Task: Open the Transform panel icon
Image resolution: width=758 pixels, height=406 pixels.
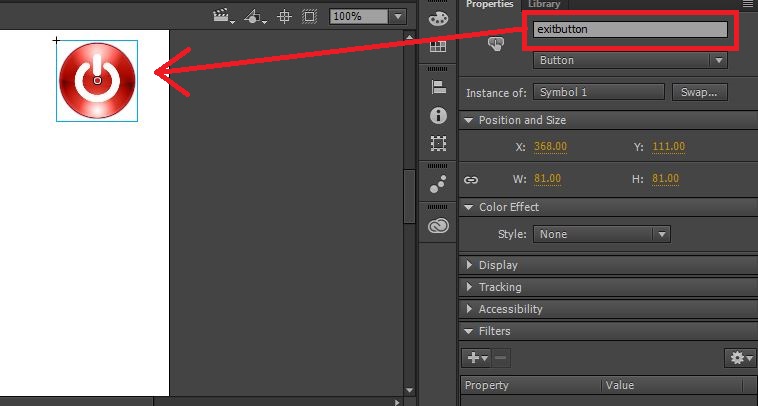Action: 438,144
